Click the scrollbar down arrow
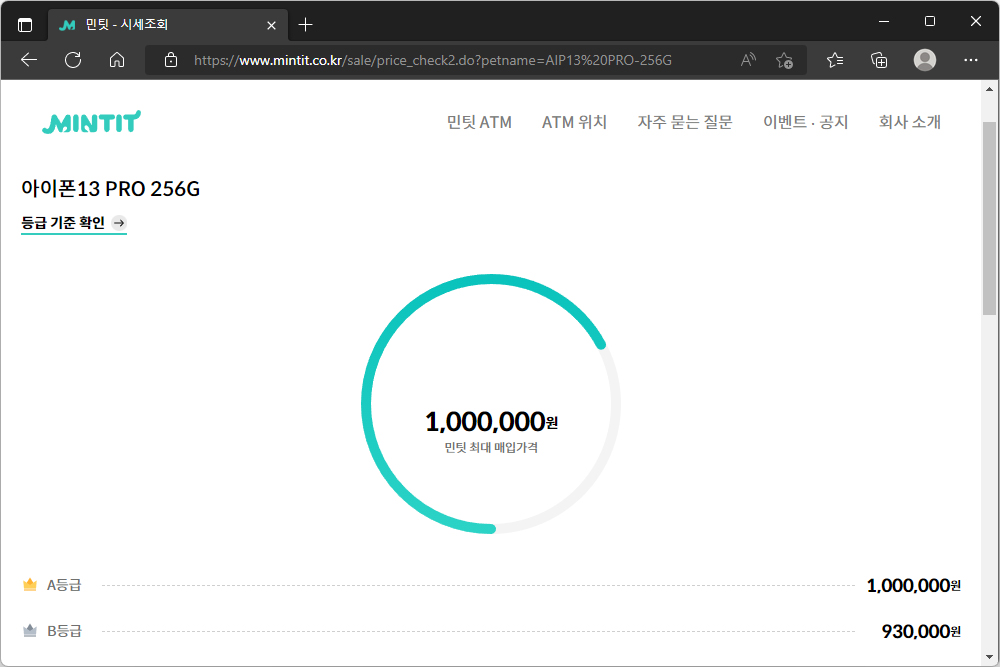 point(989,657)
